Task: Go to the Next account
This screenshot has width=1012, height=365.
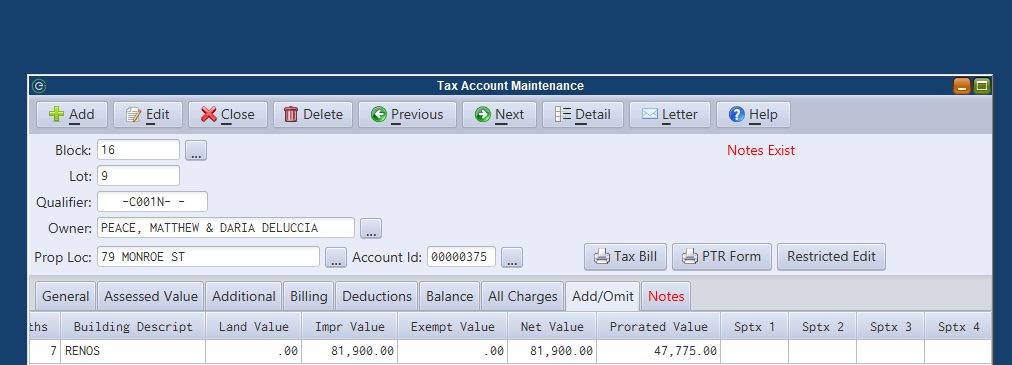Action: 500,115
